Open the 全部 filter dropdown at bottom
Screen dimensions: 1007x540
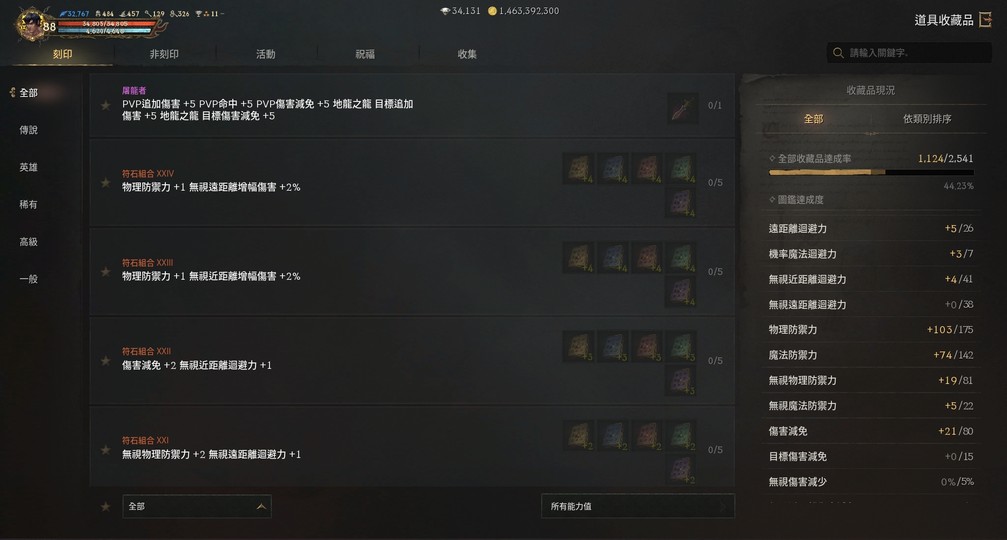pyautogui.click(x=197, y=507)
